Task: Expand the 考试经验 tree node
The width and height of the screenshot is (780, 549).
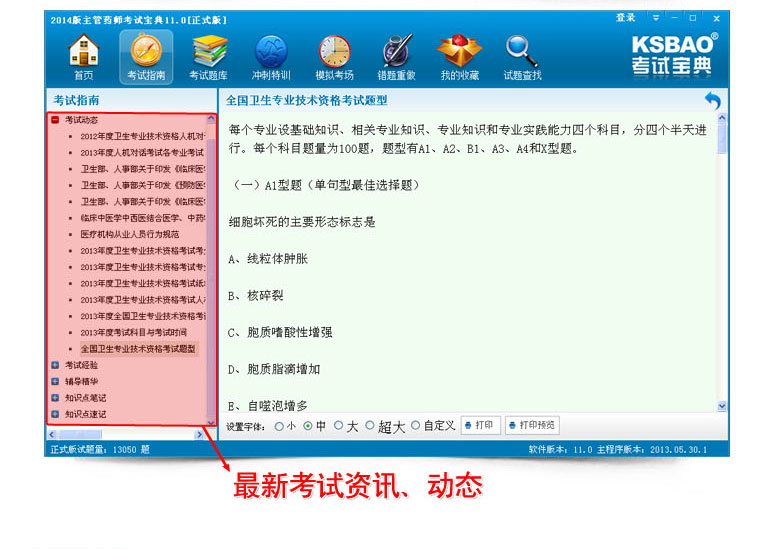Action: coord(56,365)
